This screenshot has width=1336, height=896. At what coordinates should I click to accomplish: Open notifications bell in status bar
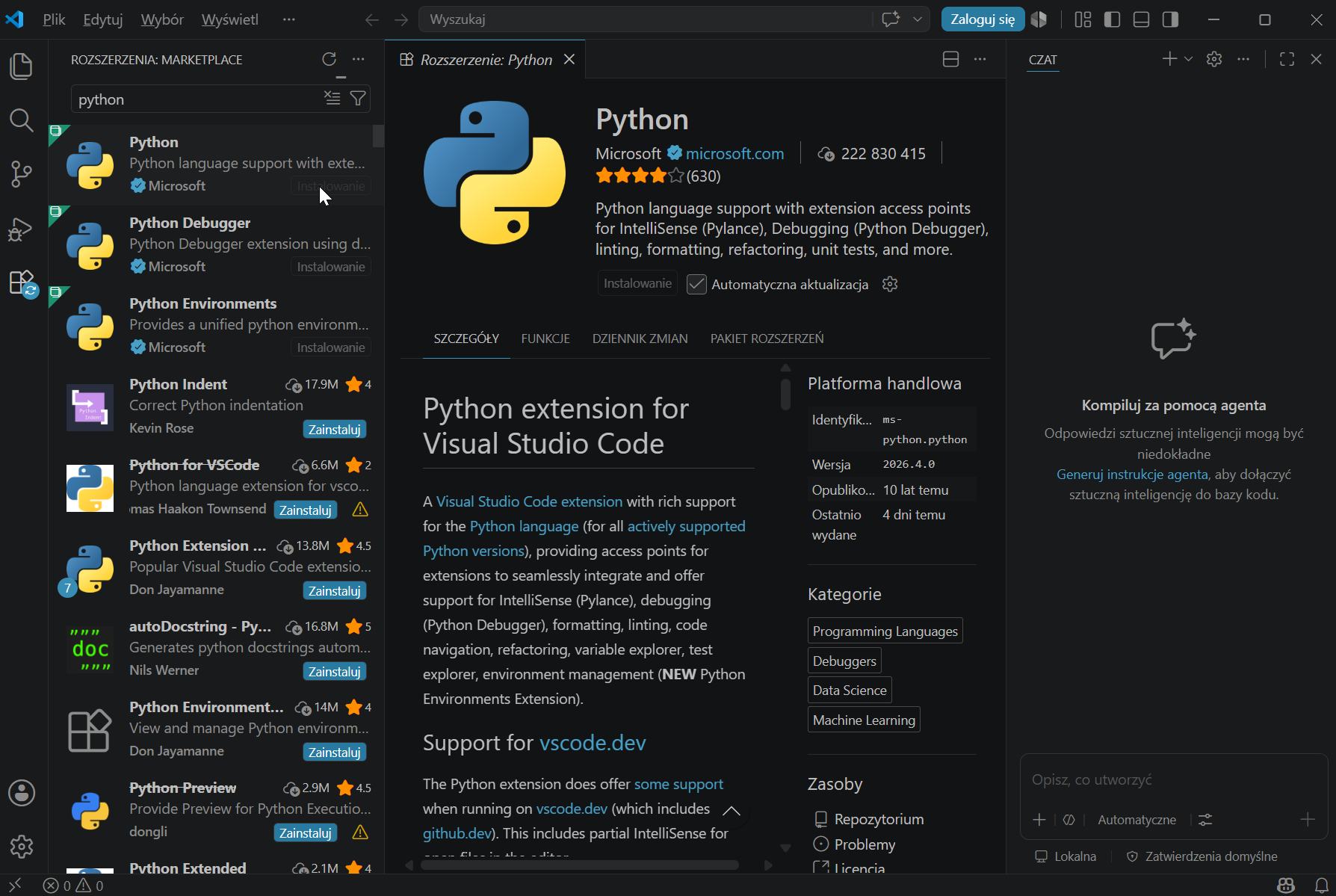(1321, 886)
